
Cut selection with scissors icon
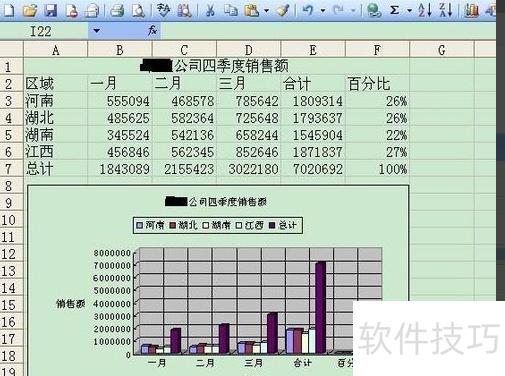(x=210, y=10)
